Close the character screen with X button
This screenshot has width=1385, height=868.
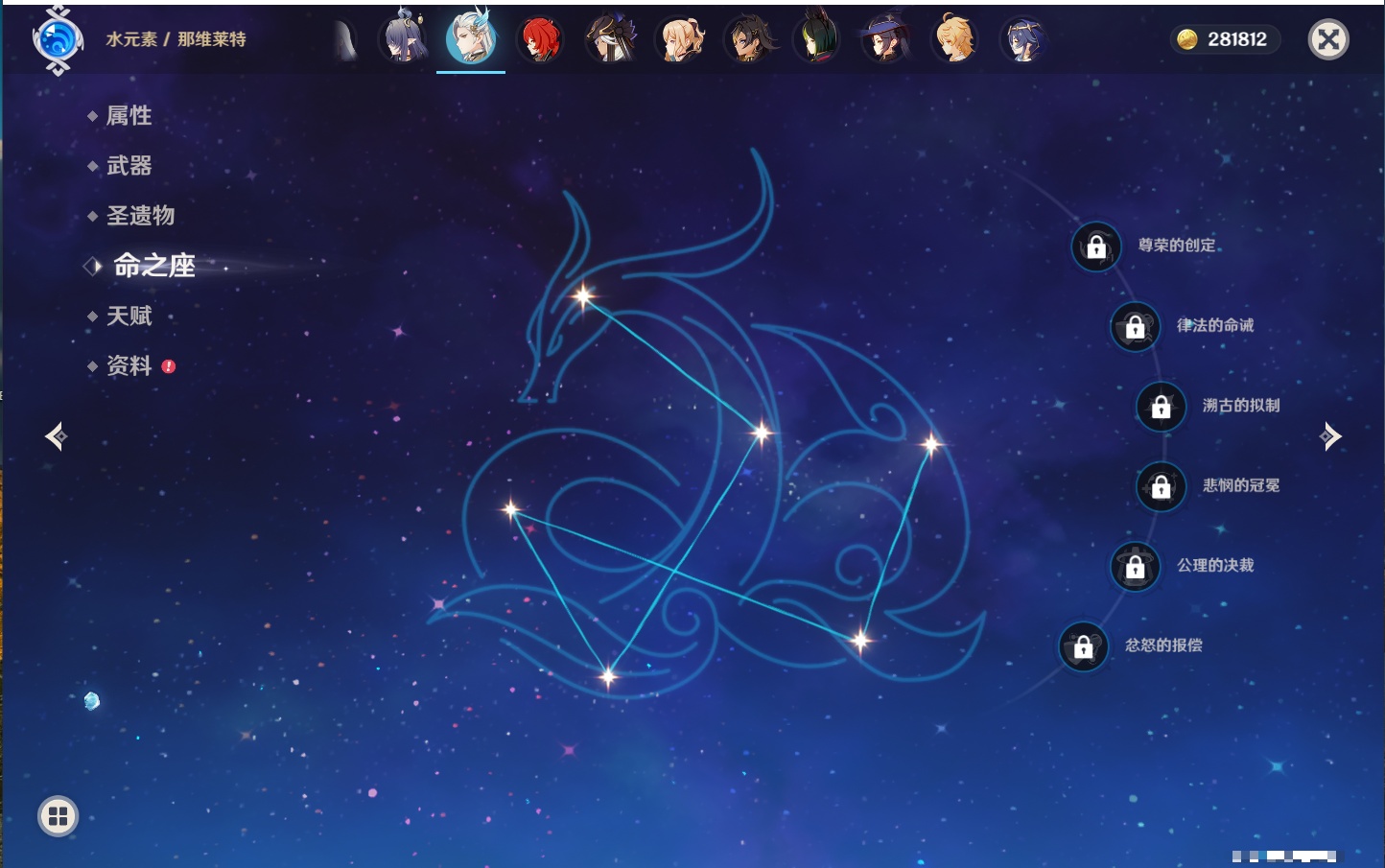click(x=1328, y=39)
